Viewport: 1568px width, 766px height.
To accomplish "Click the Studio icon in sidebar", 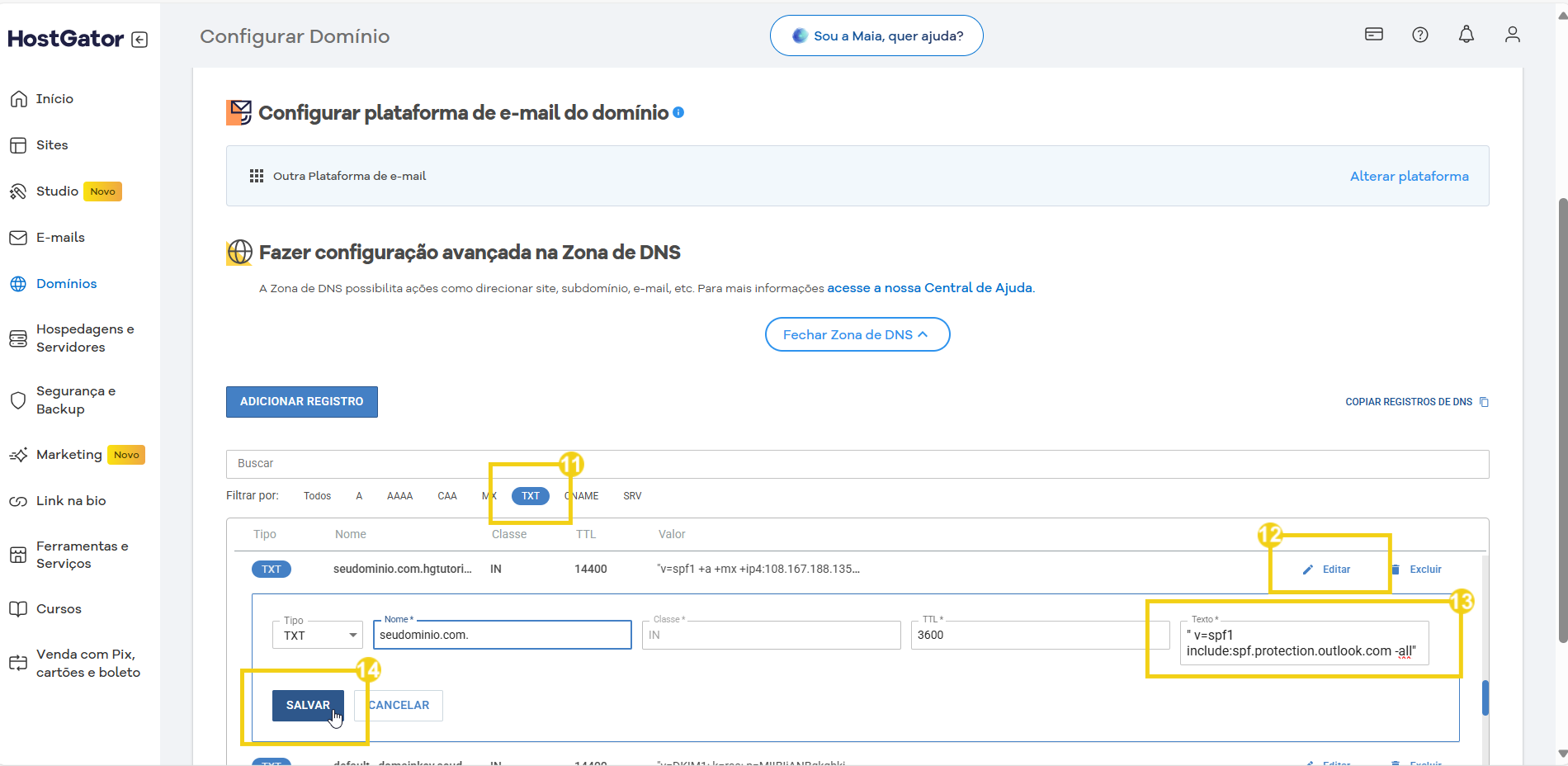I will pyautogui.click(x=18, y=191).
